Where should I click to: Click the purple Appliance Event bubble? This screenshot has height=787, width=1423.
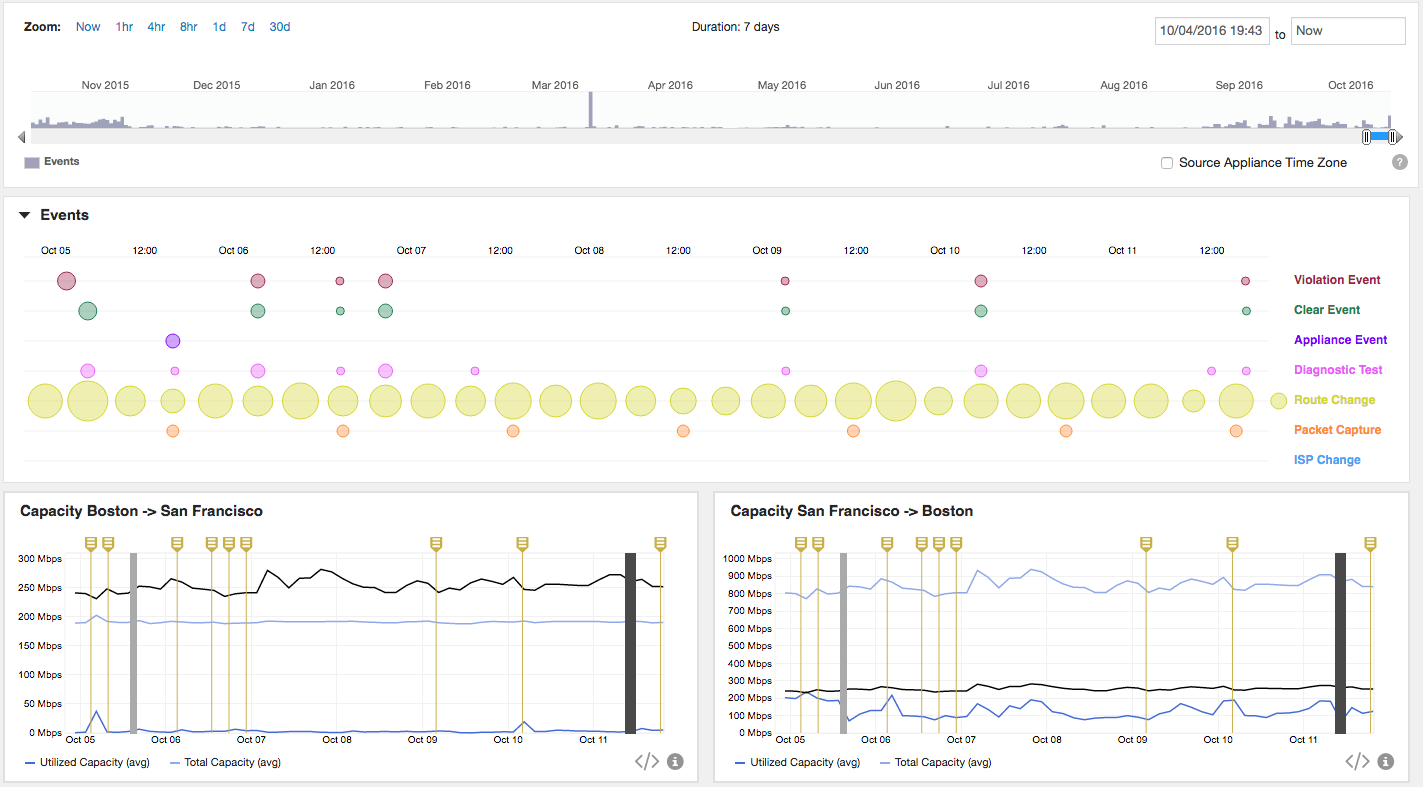point(172,341)
